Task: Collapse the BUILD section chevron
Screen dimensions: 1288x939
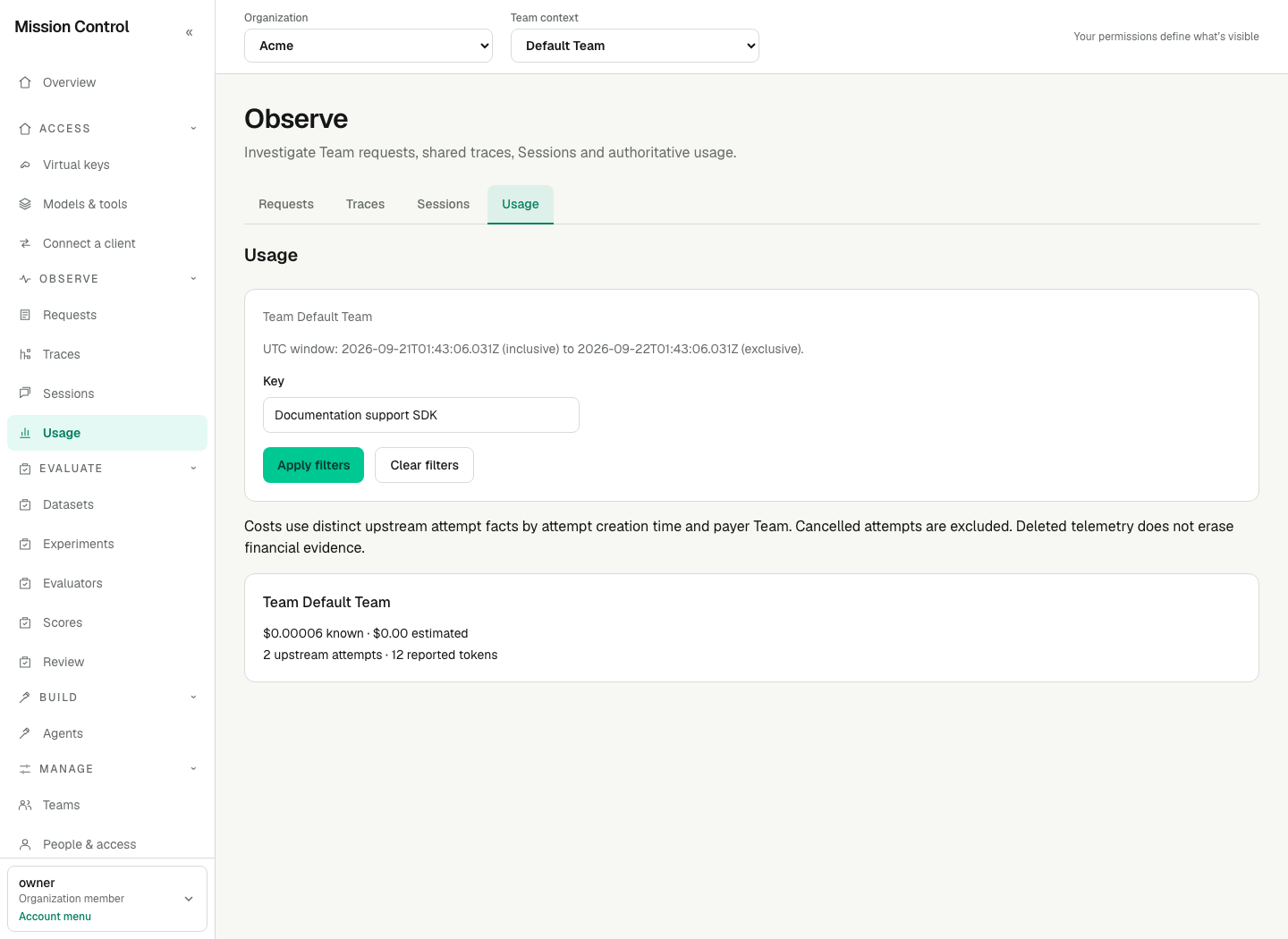Action: click(x=193, y=698)
